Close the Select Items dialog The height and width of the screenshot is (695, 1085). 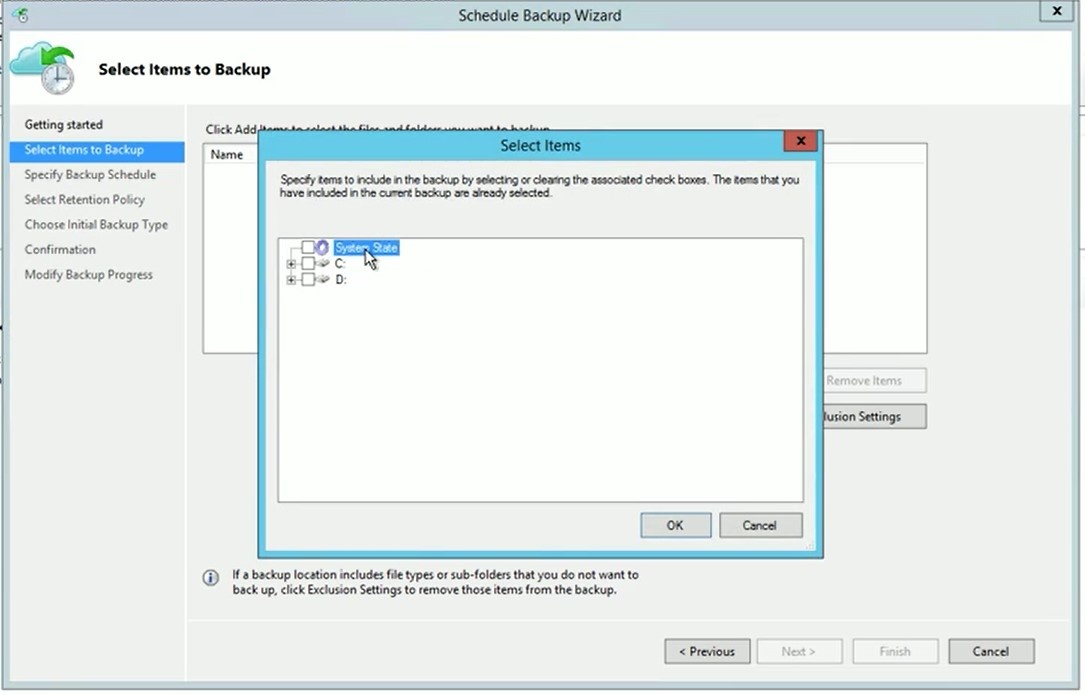800,142
